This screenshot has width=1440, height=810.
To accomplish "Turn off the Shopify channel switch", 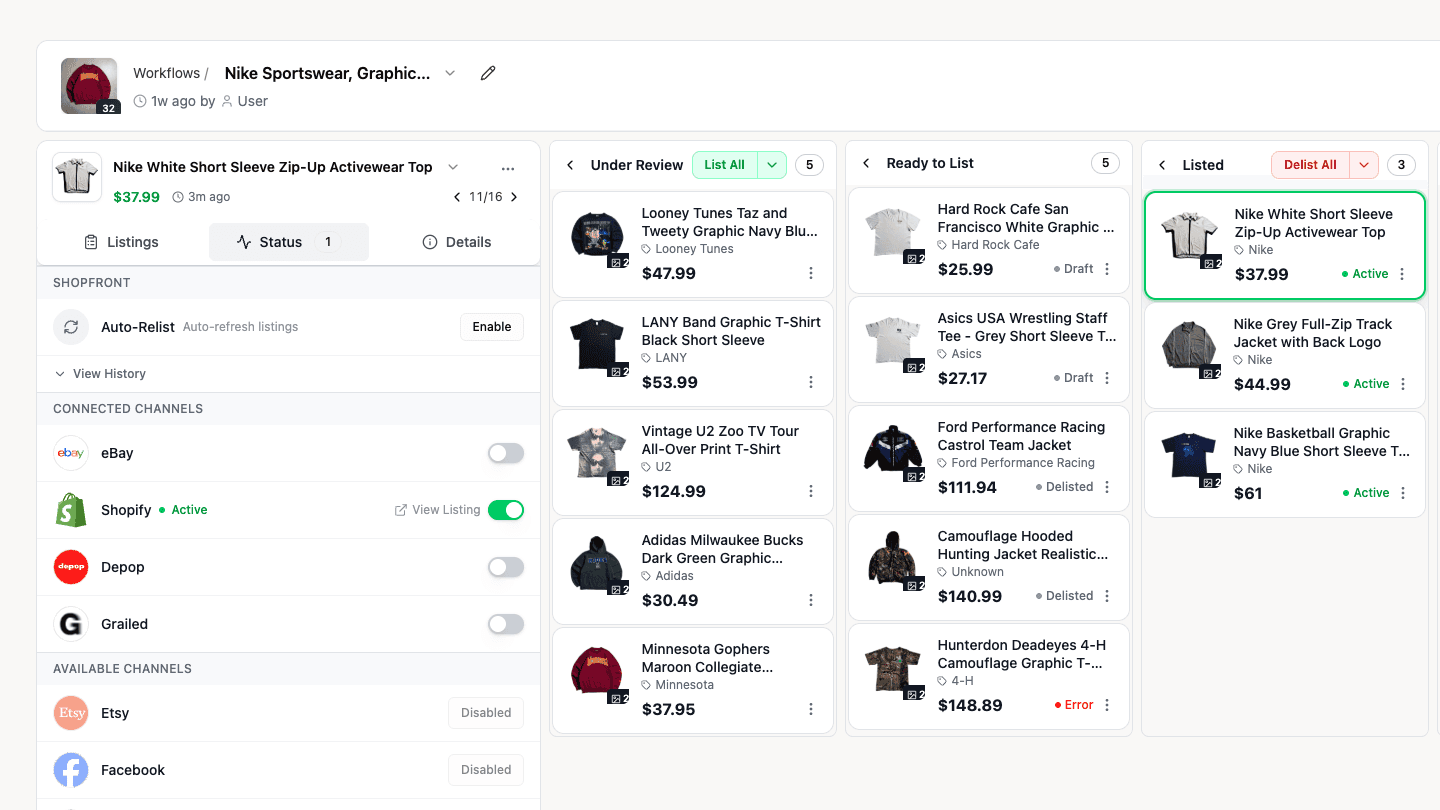I will pos(506,510).
